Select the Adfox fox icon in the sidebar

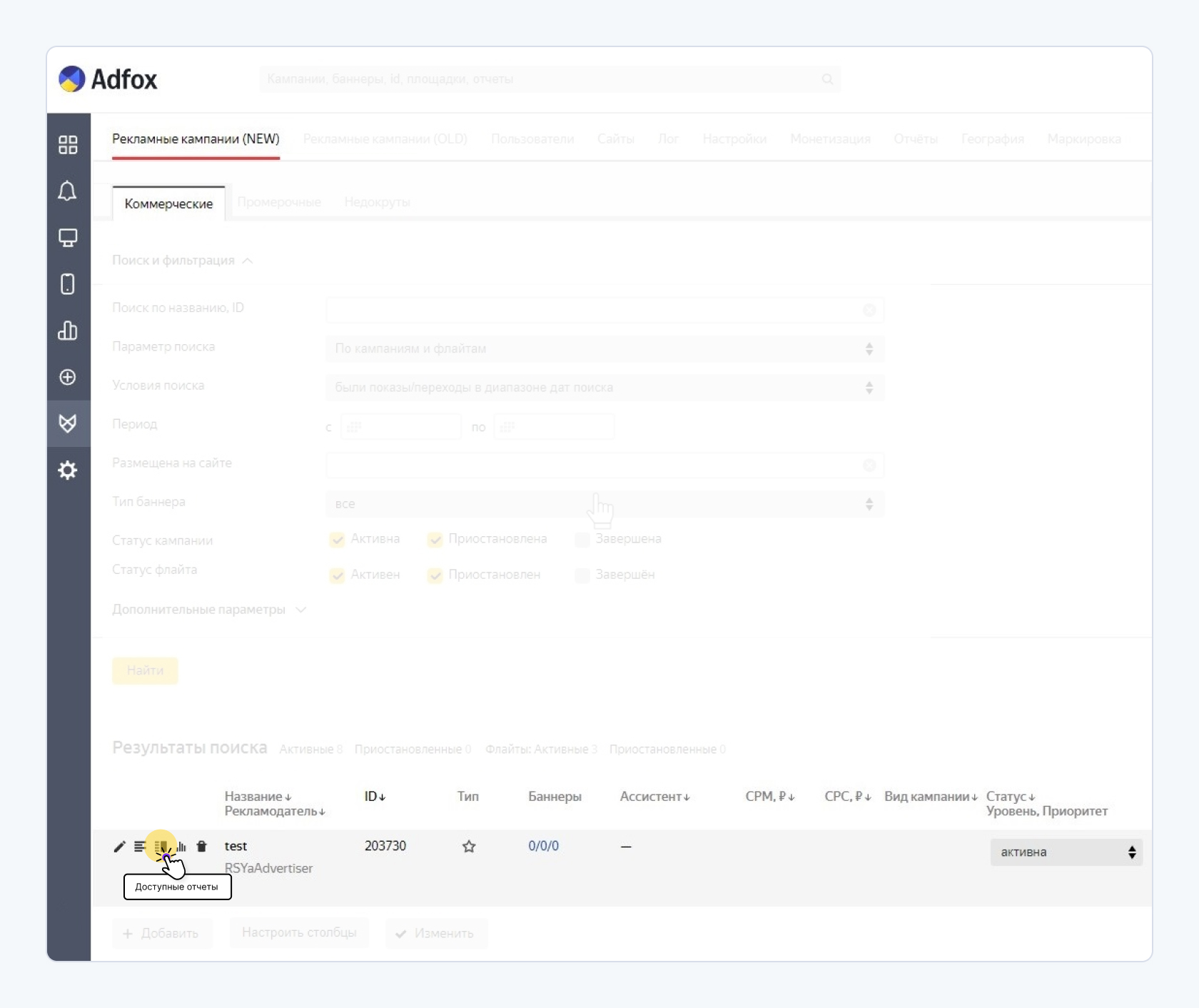click(x=68, y=423)
